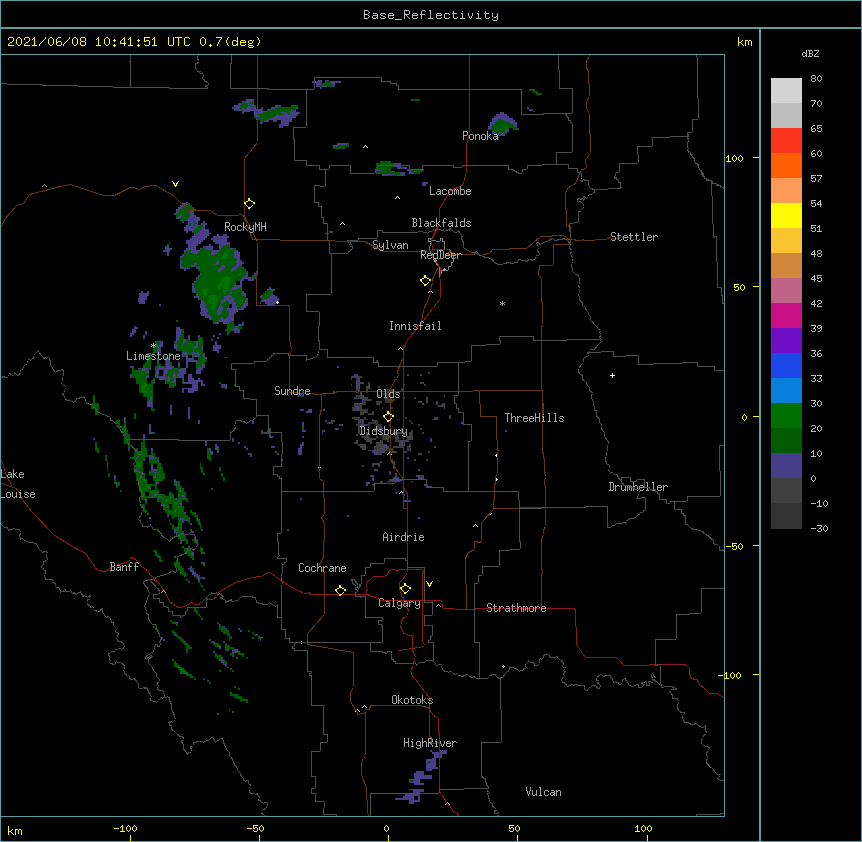Click the Base_Reflectivity title
Image resolution: width=862 pixels, height=842 pixels.
click(431, 15)
